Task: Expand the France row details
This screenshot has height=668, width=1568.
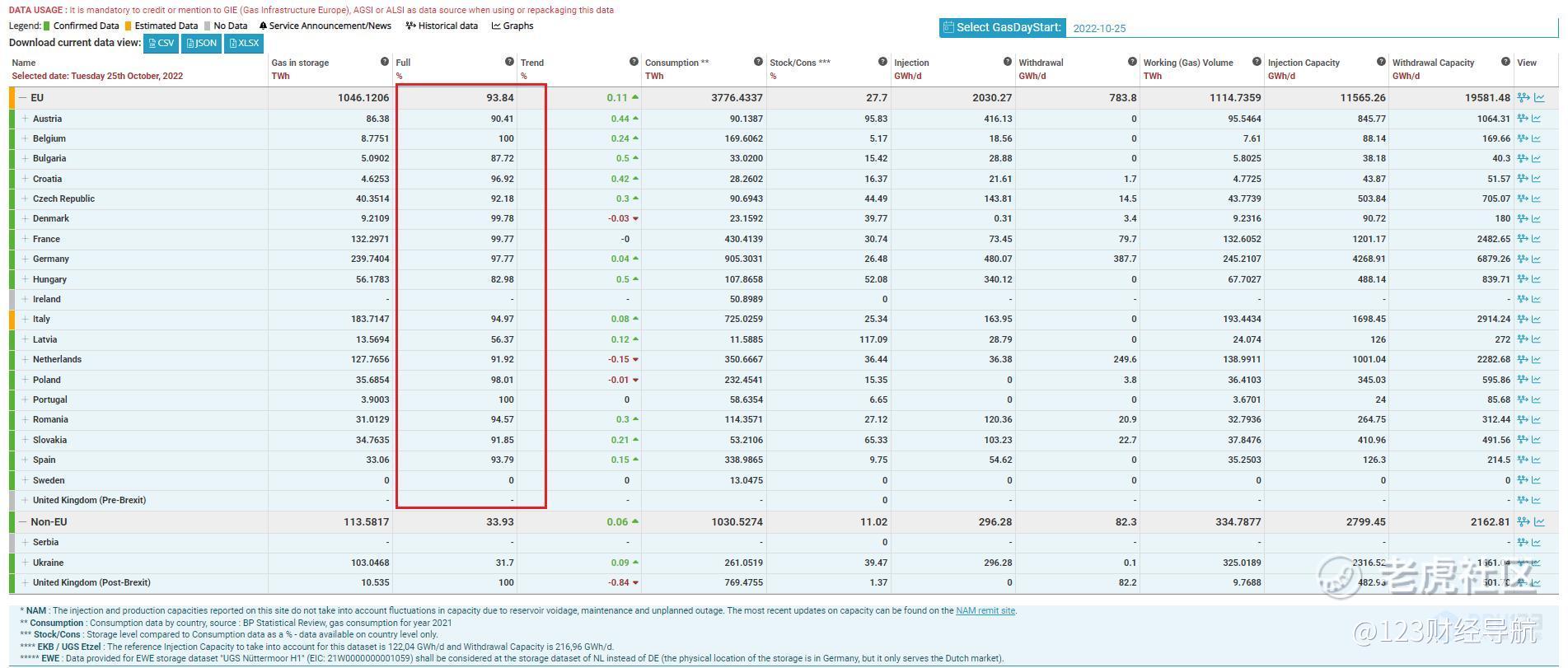Action: point(26,239)
